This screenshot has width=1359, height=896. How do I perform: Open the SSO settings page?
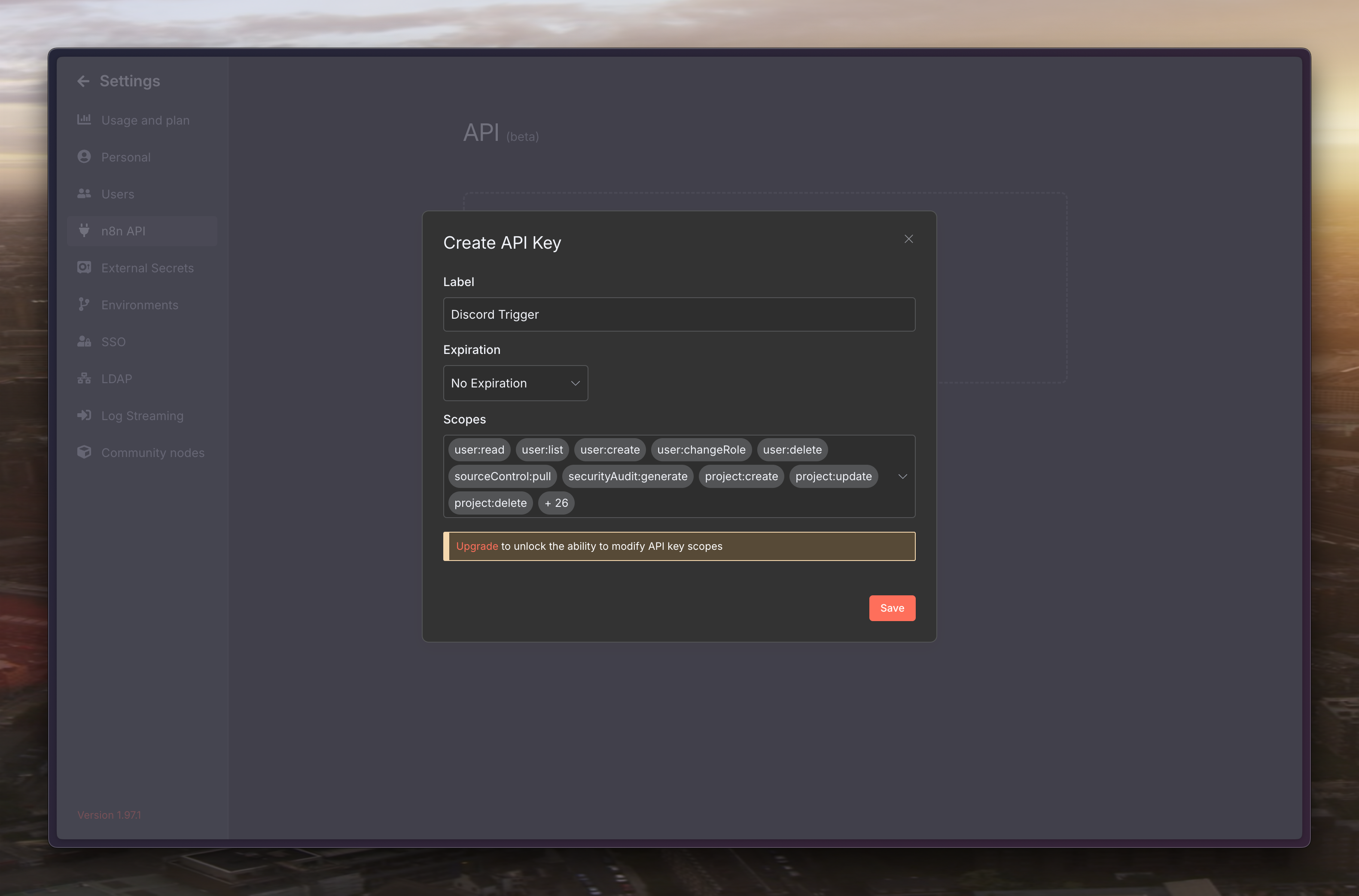click(113, 342)
